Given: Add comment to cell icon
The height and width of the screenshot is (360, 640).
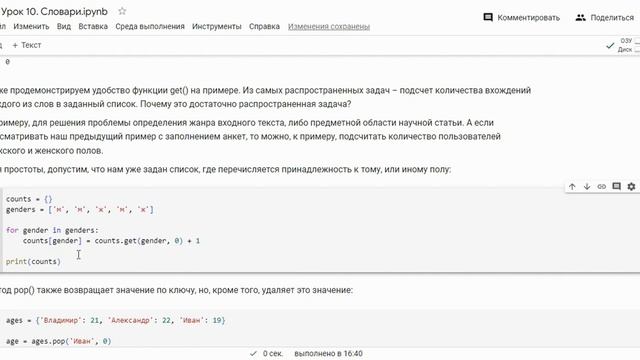Looking at the screenshot, I should coord(616,187).
